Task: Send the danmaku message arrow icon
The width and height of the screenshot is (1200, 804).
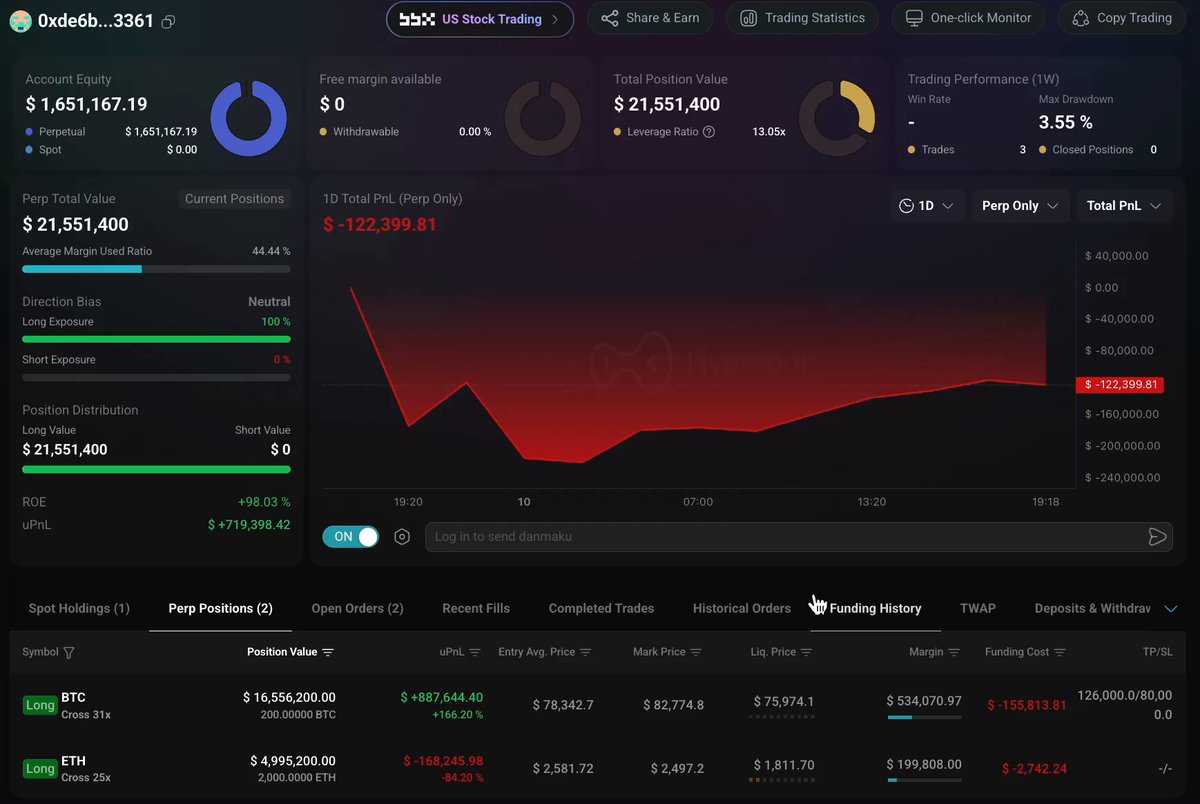Action: point(1157,537)
